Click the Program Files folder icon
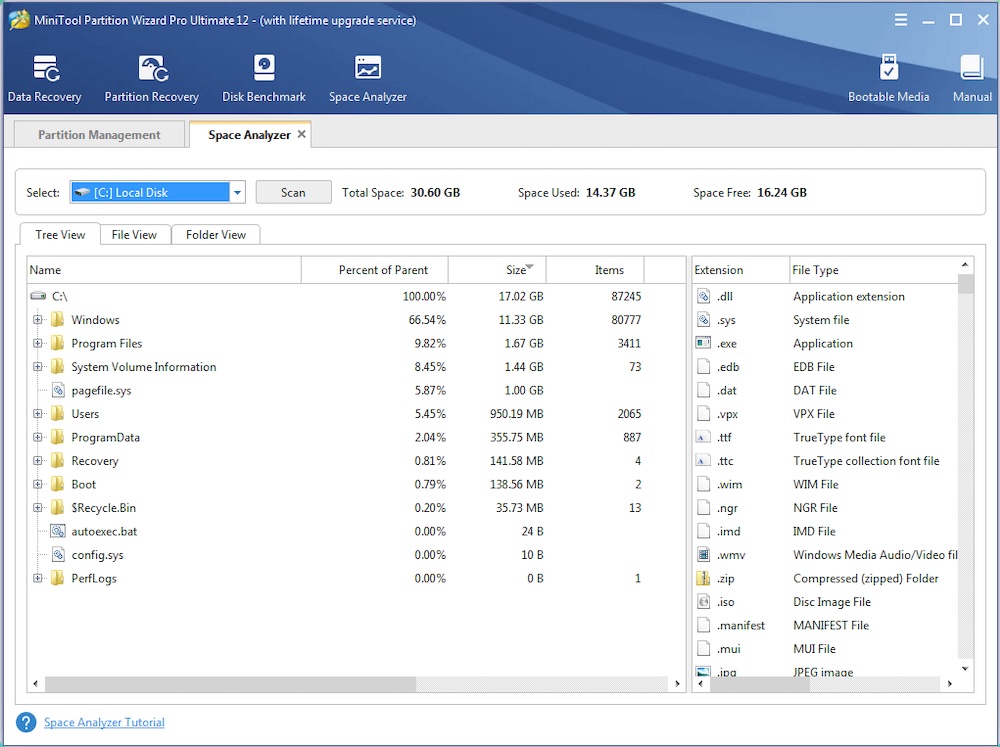This screenshot has width=1000, height=747. (57, 343)
